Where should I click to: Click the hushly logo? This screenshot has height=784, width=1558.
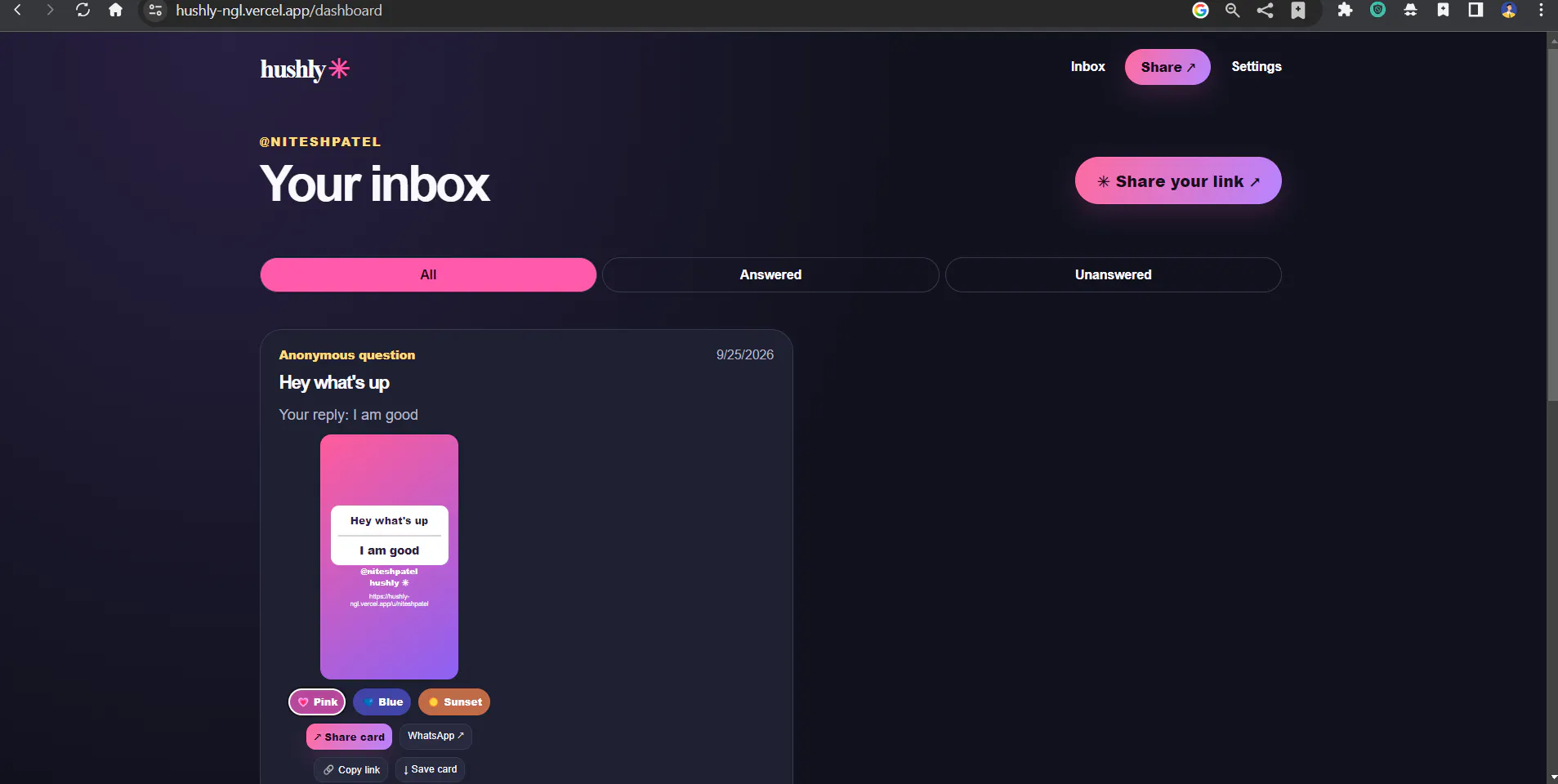coord(305,69)
